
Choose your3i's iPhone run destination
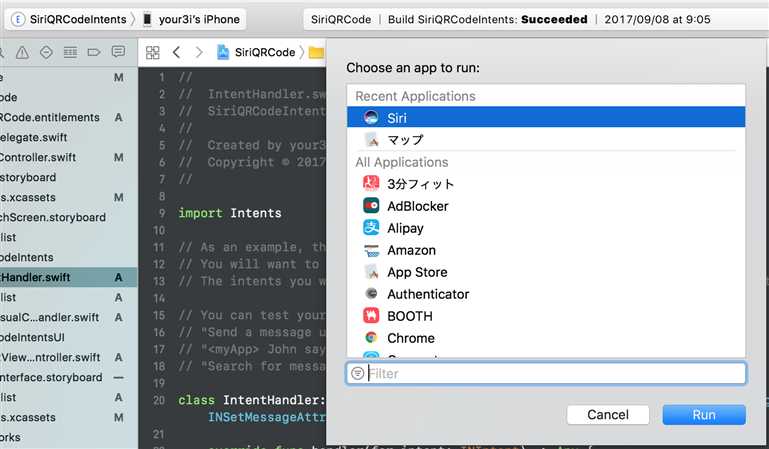point(192,20)
